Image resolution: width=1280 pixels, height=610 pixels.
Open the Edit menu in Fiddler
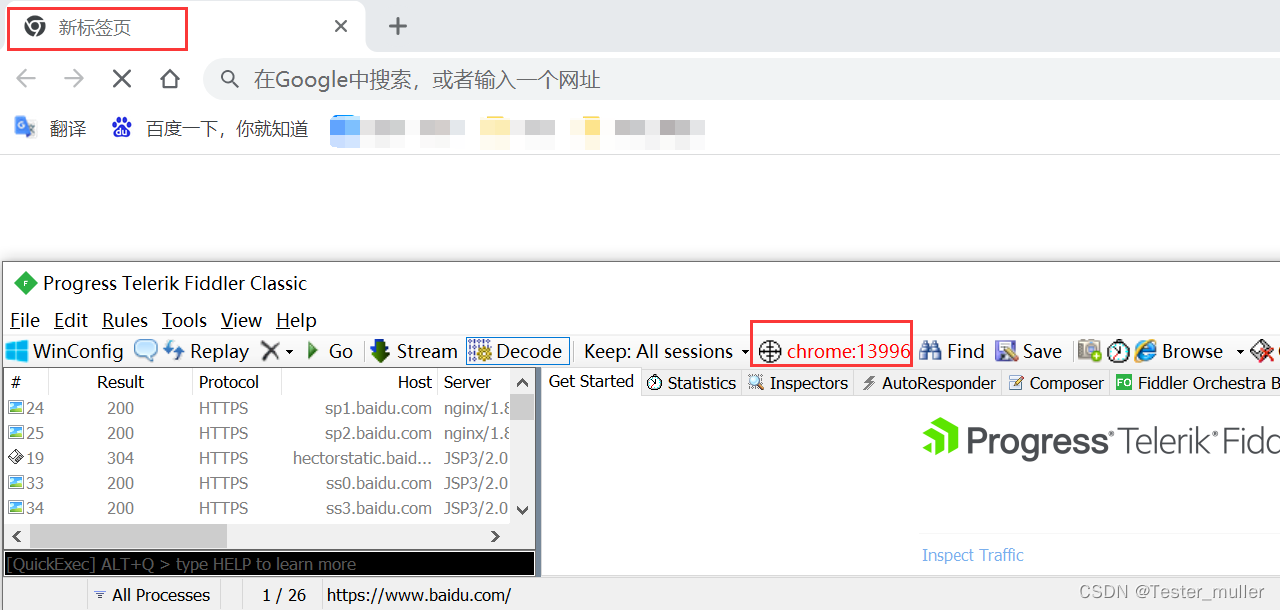click(71, 320)
